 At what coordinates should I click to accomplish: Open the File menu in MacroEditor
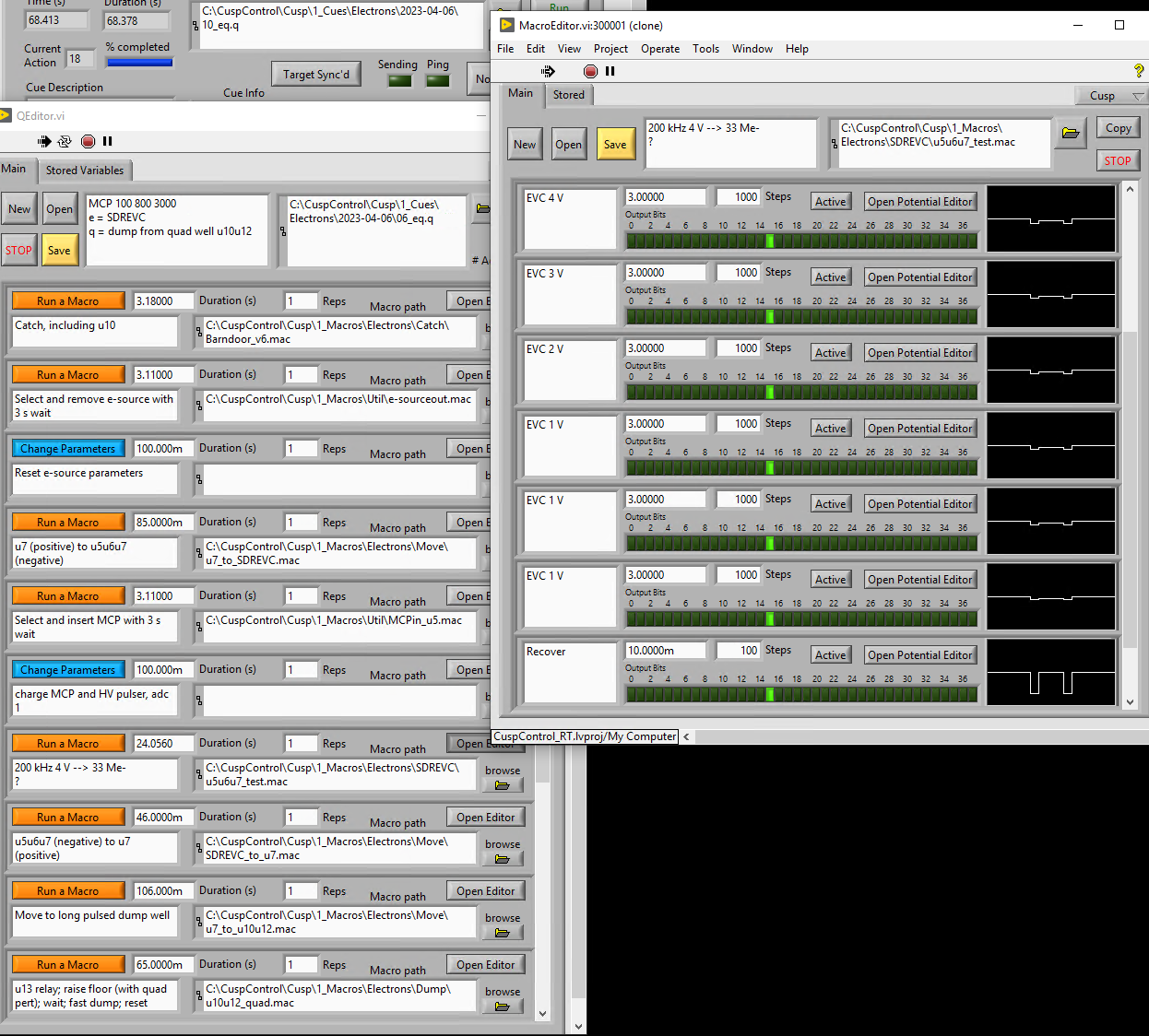(x=505, y=49)
